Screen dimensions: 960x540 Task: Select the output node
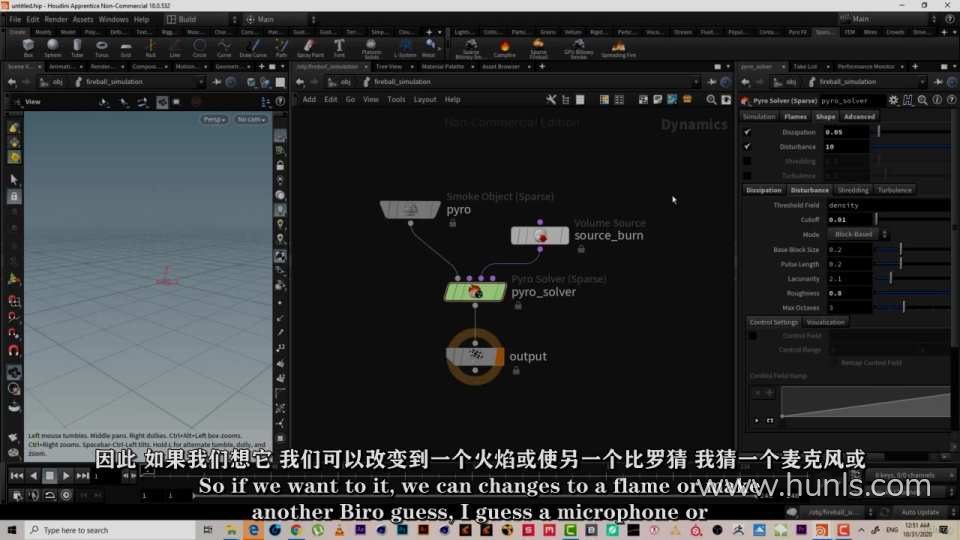(475, 356)
